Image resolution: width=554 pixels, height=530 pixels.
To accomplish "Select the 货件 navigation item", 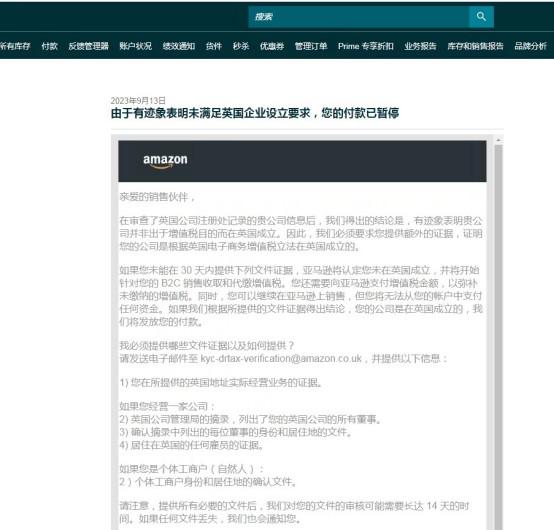I will [x=214, y=46].
